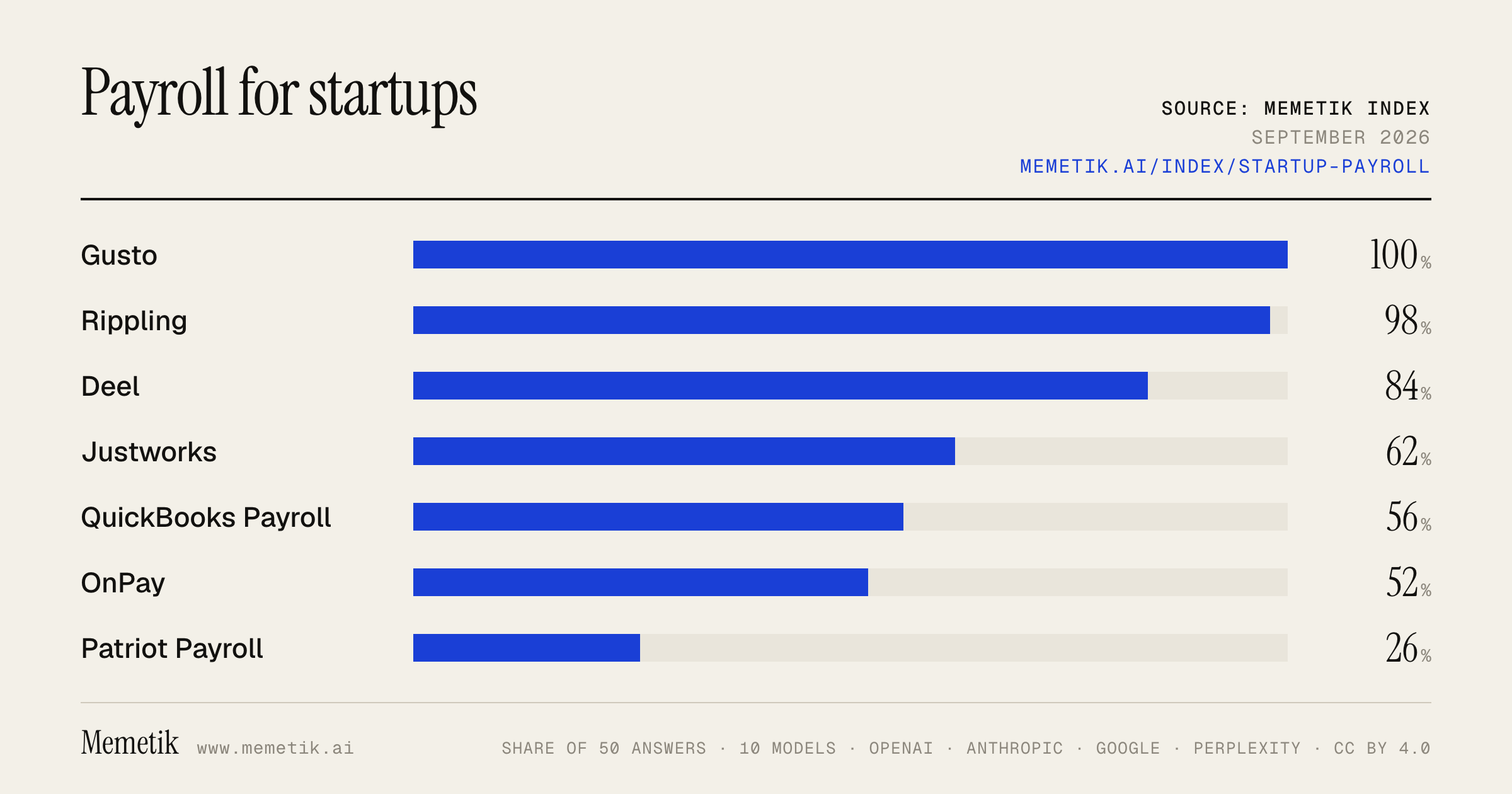Click the Source: Memetik Index text

pos(1296,108)
